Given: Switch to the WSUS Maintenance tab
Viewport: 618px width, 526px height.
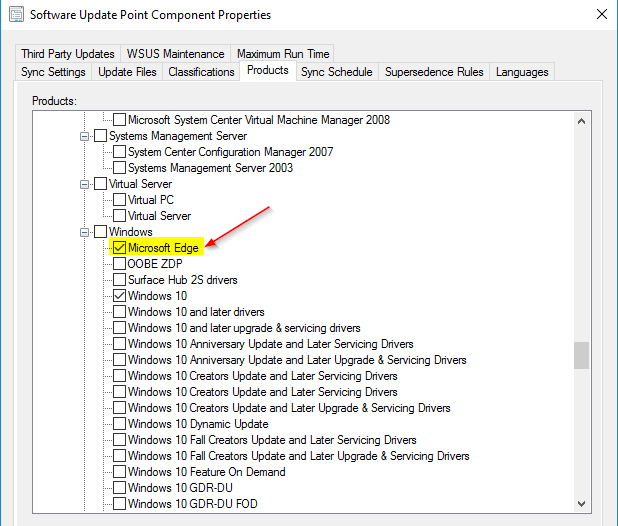Looking at the screenshot, I should click(175, 54).
